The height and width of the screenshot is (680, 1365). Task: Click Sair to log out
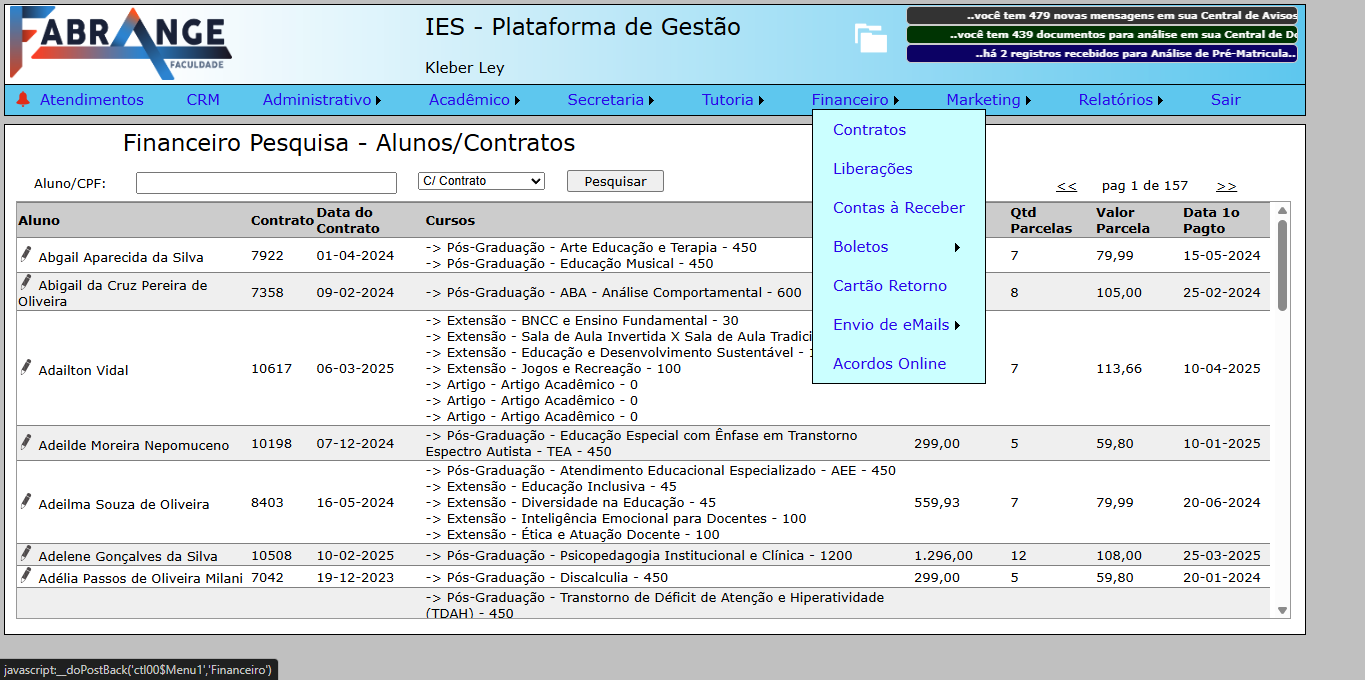click(x=1225, y=100)
